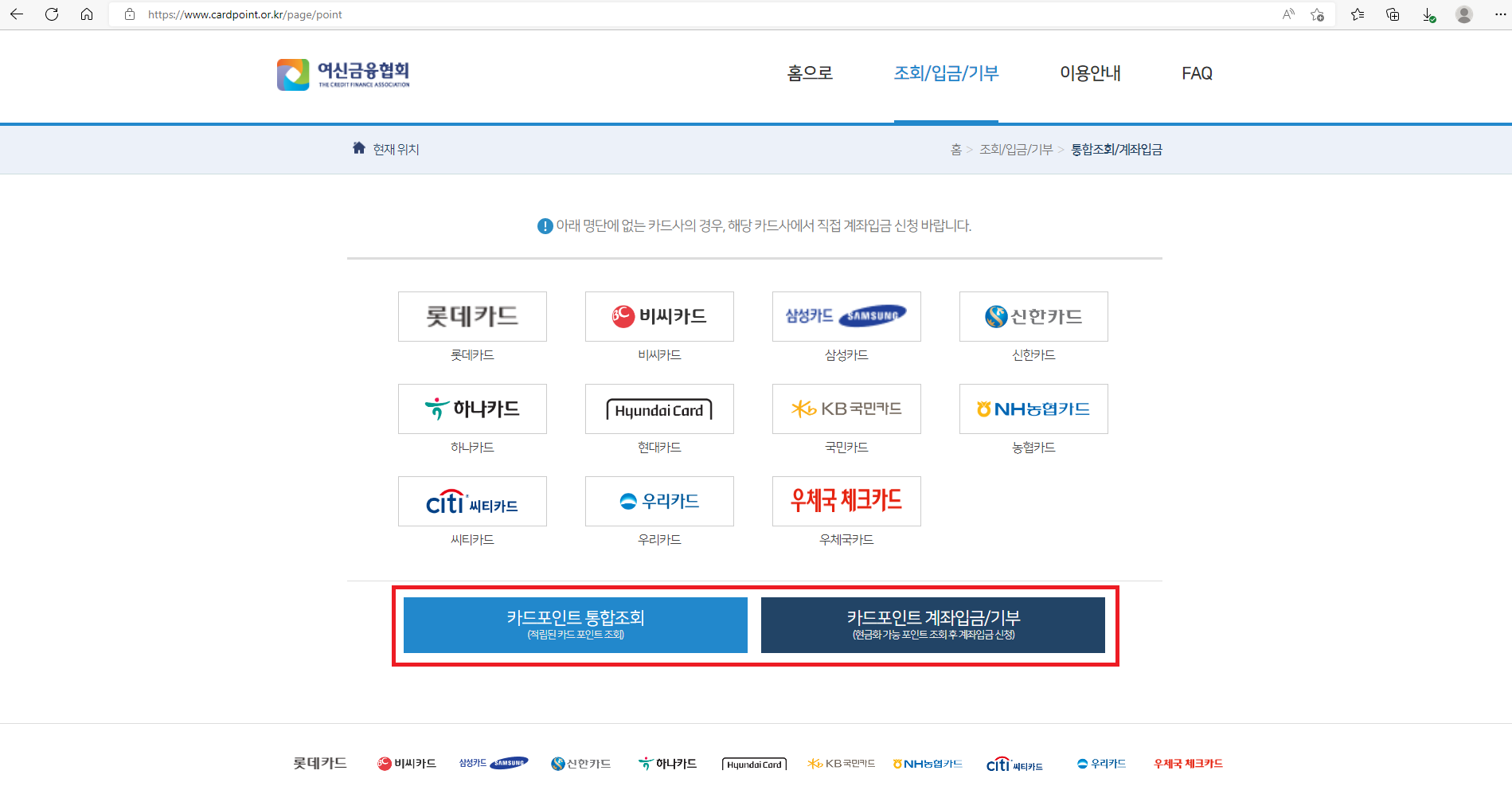Open Shinhan Card via its 신한카드 logo
Viewport: 1512px width, 794px height.
1033,316
